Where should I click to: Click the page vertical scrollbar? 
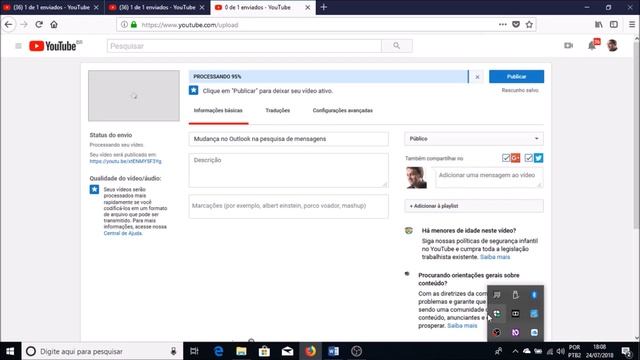(x=636, y=135)
